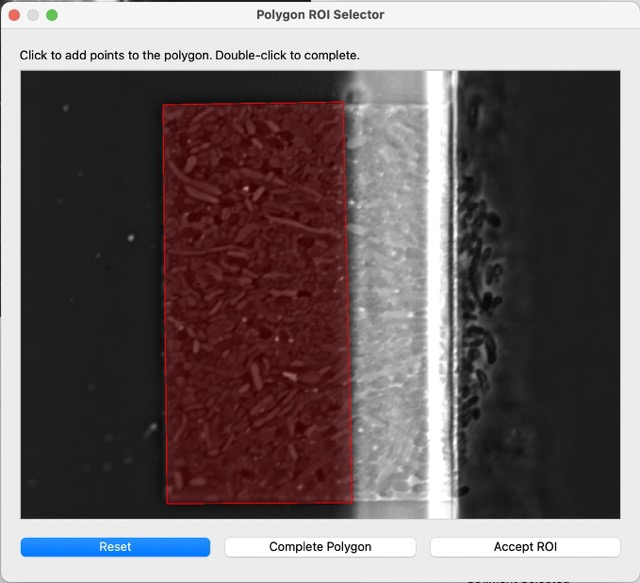
Task: Add a point in the dark area left of polygon
Action: pyautogui.click(x=90, y=300)
